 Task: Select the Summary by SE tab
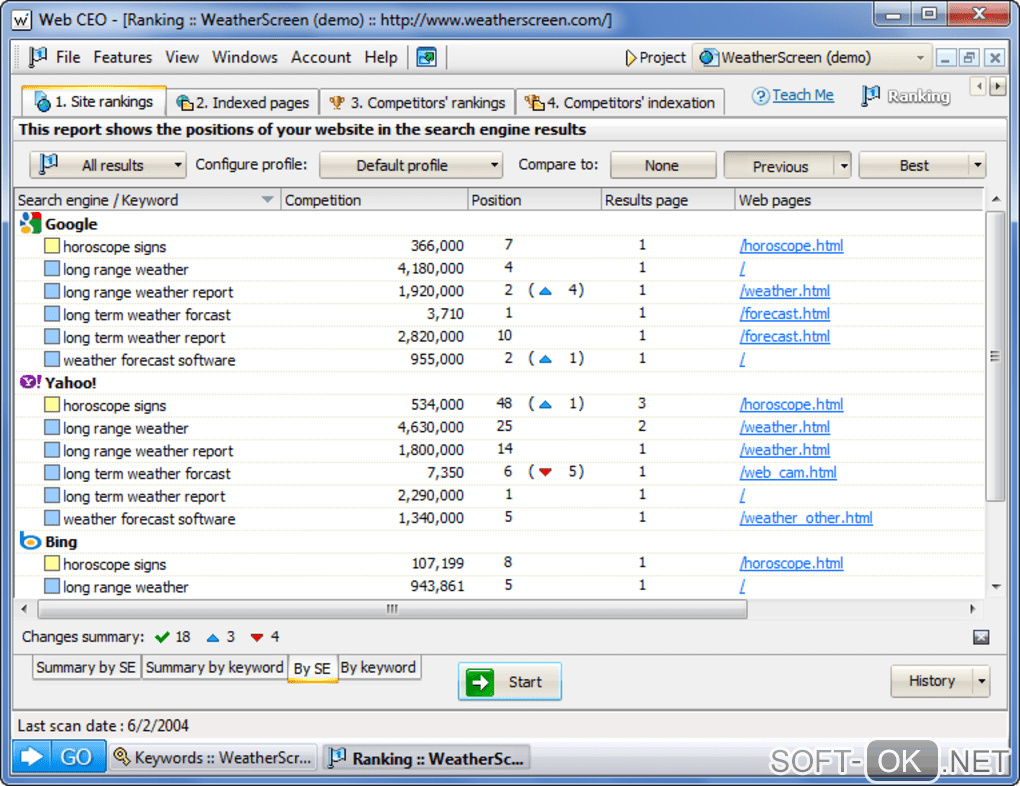(x=86, y=668)
